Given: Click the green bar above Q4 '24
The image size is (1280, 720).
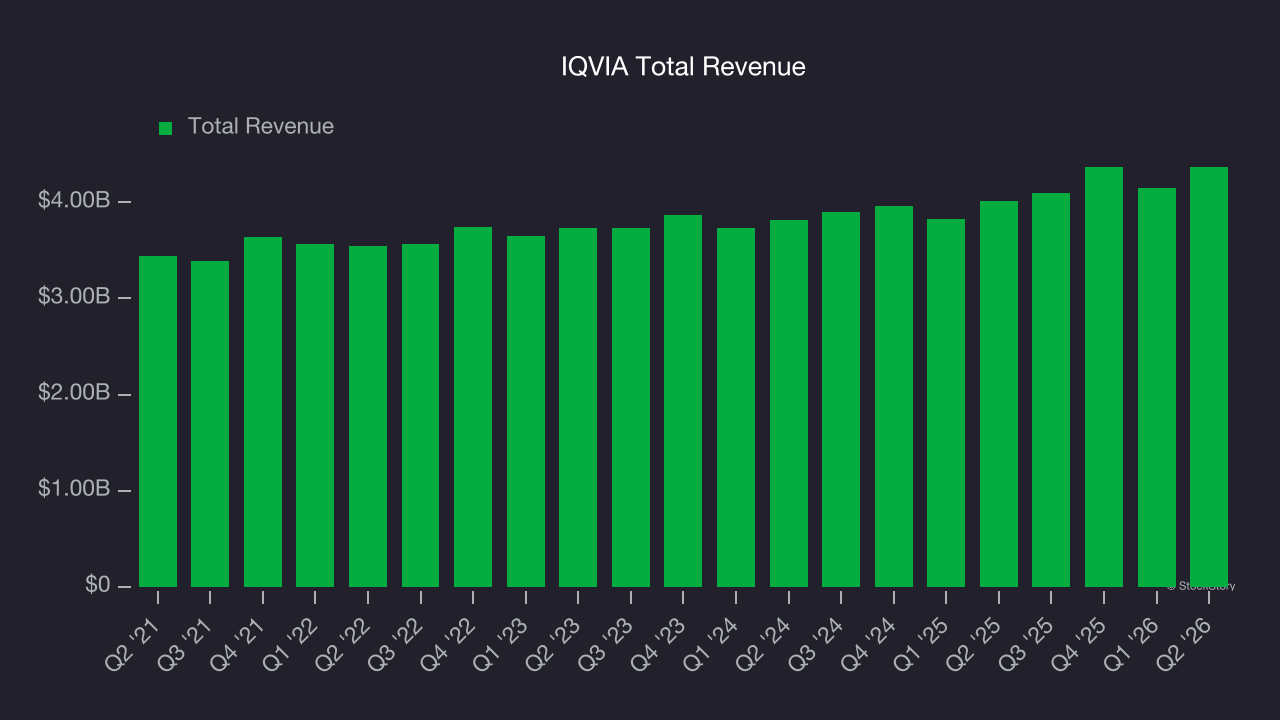Looking at the screenshot, I should 894,396.
